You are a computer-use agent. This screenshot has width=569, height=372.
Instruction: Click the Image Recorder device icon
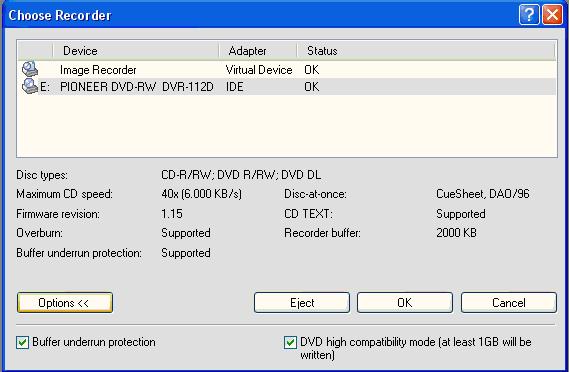(30, 69)
